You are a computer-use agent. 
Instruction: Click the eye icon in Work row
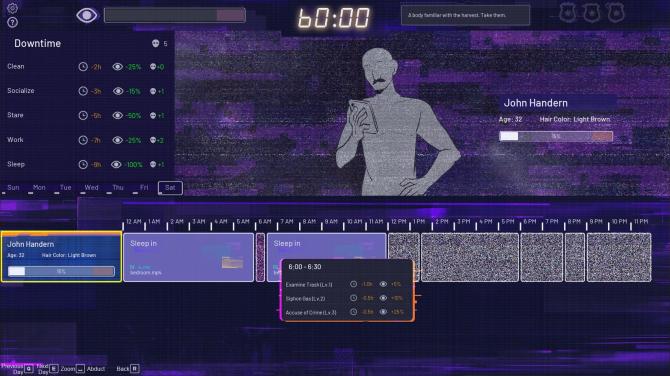[x=118, y=140]
